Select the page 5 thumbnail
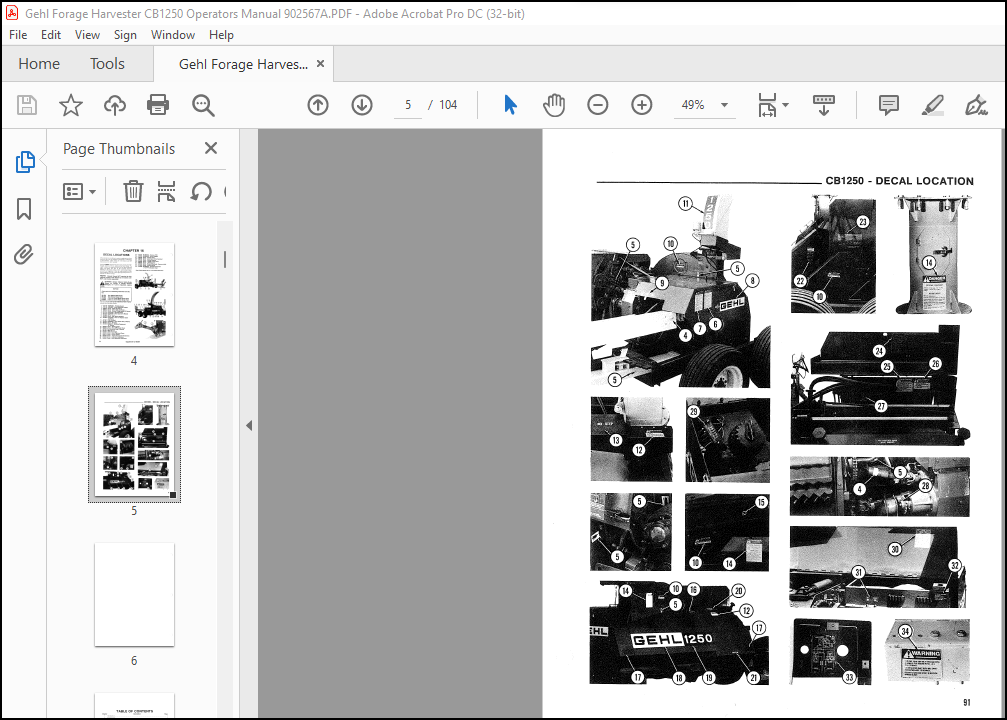 point(134,444)
